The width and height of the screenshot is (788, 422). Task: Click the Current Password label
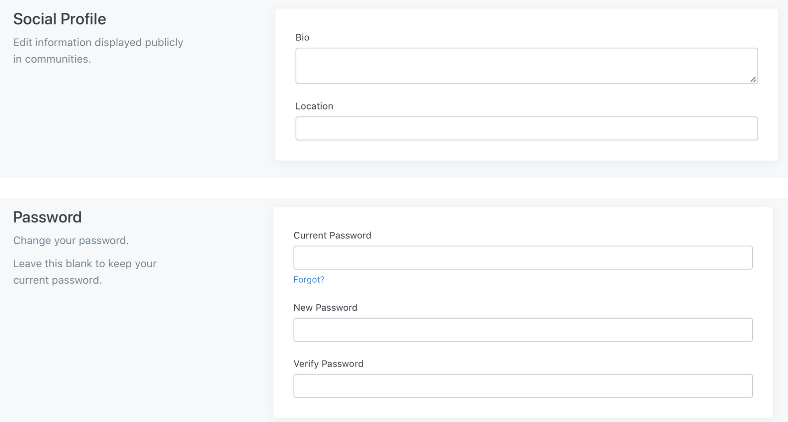coord(332,236)
